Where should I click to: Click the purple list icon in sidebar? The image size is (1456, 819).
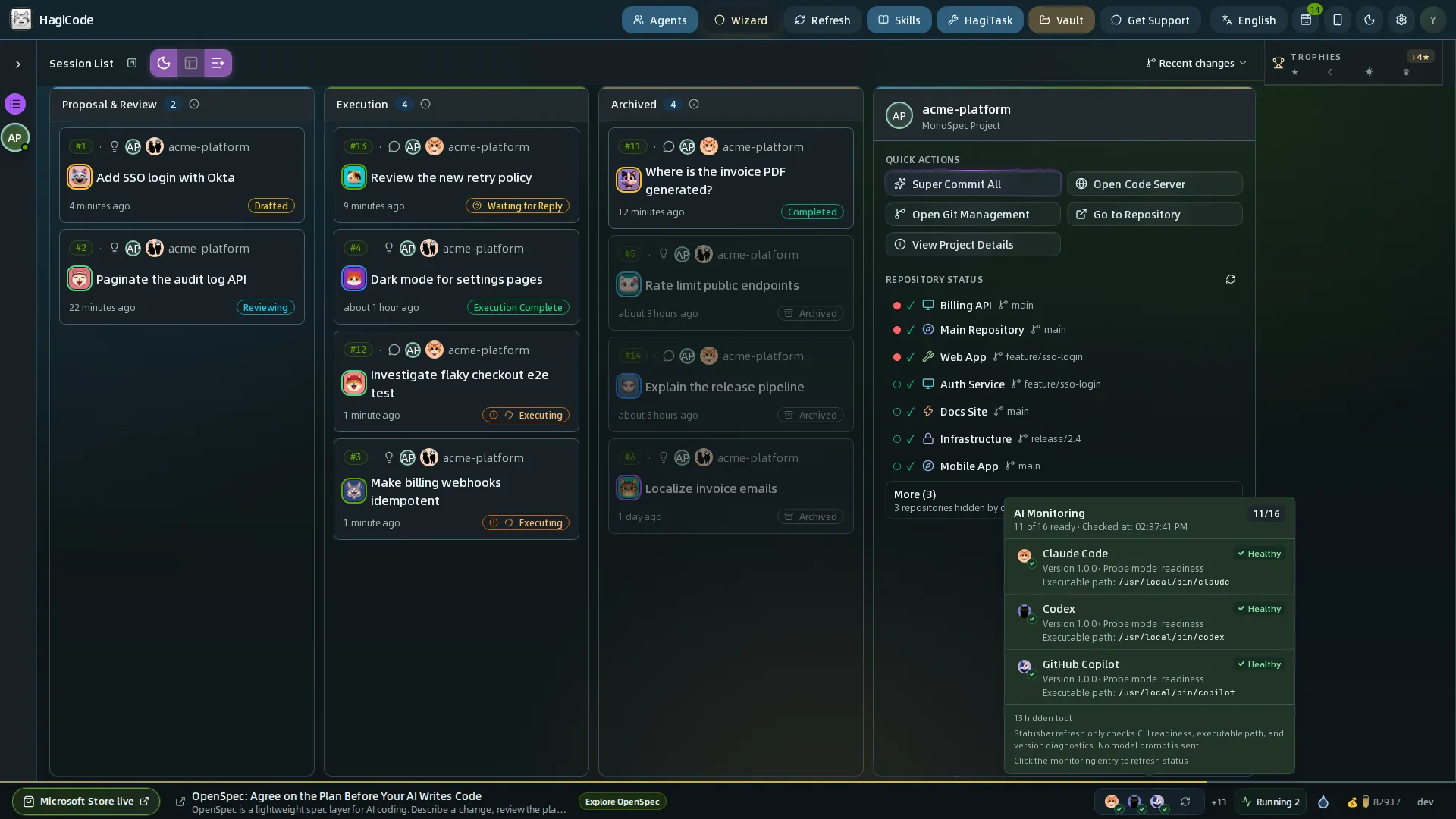(15, 104)
